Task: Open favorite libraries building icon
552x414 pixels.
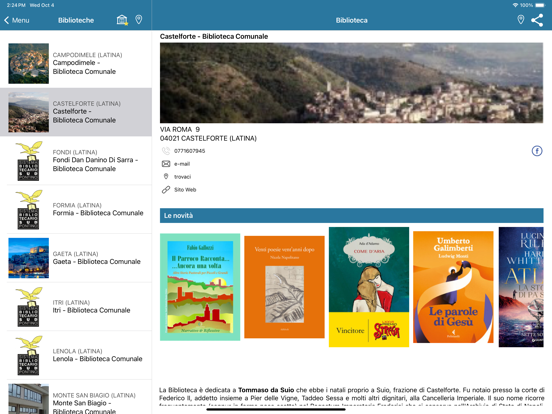Action: click(122, 20)
